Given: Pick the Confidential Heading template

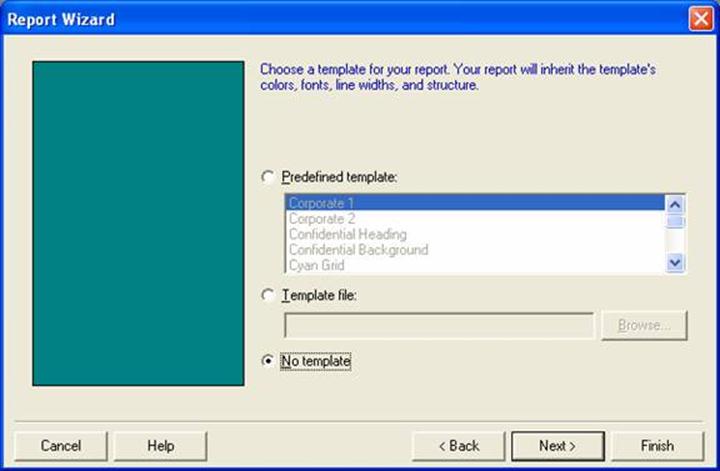Looking at the screenshot, I should pyautogui.click(x=475, y=234).
